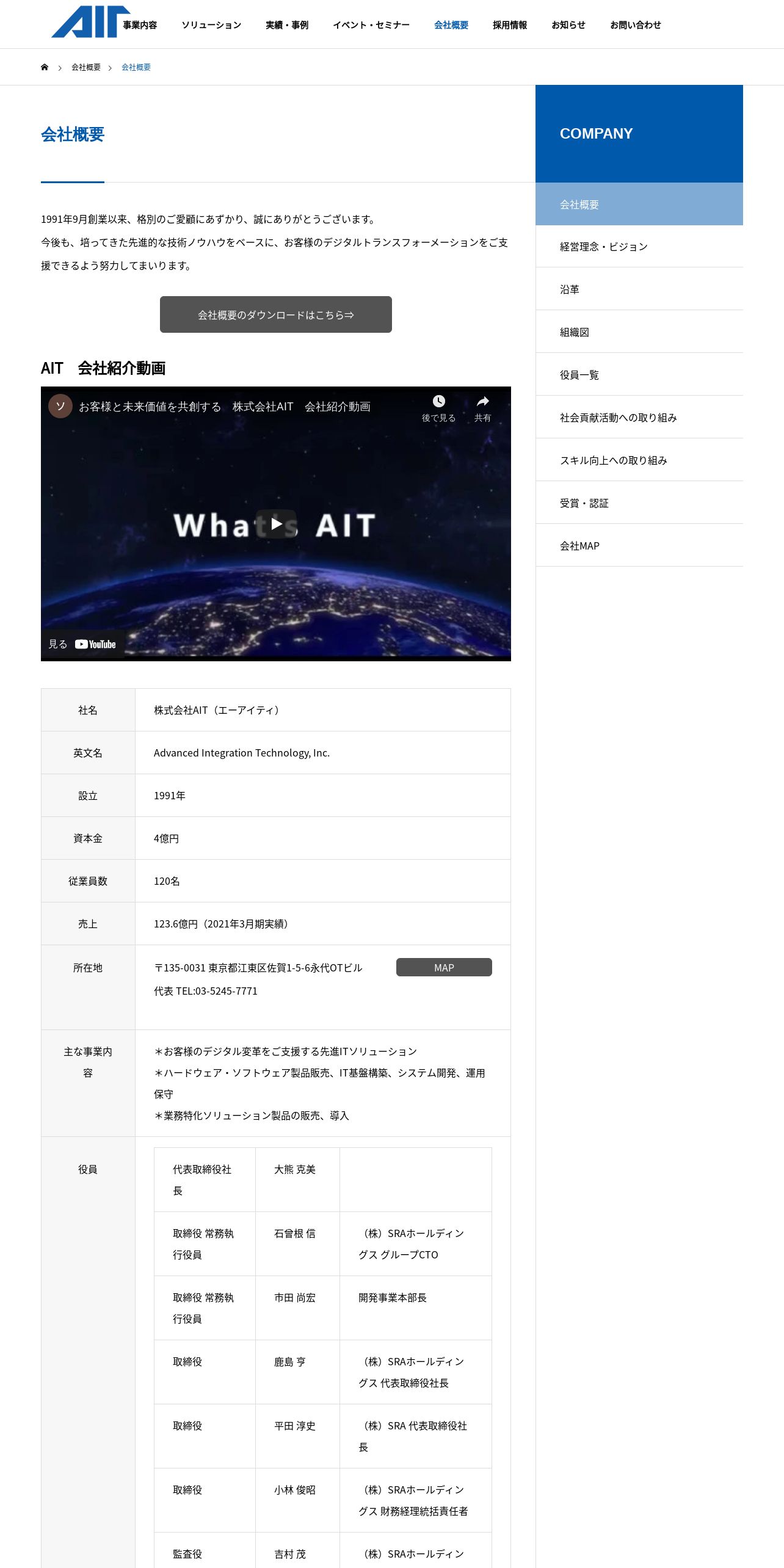Click the name 鹿島 亨
784x1568 pixels.
click(x=290, y=1362)
